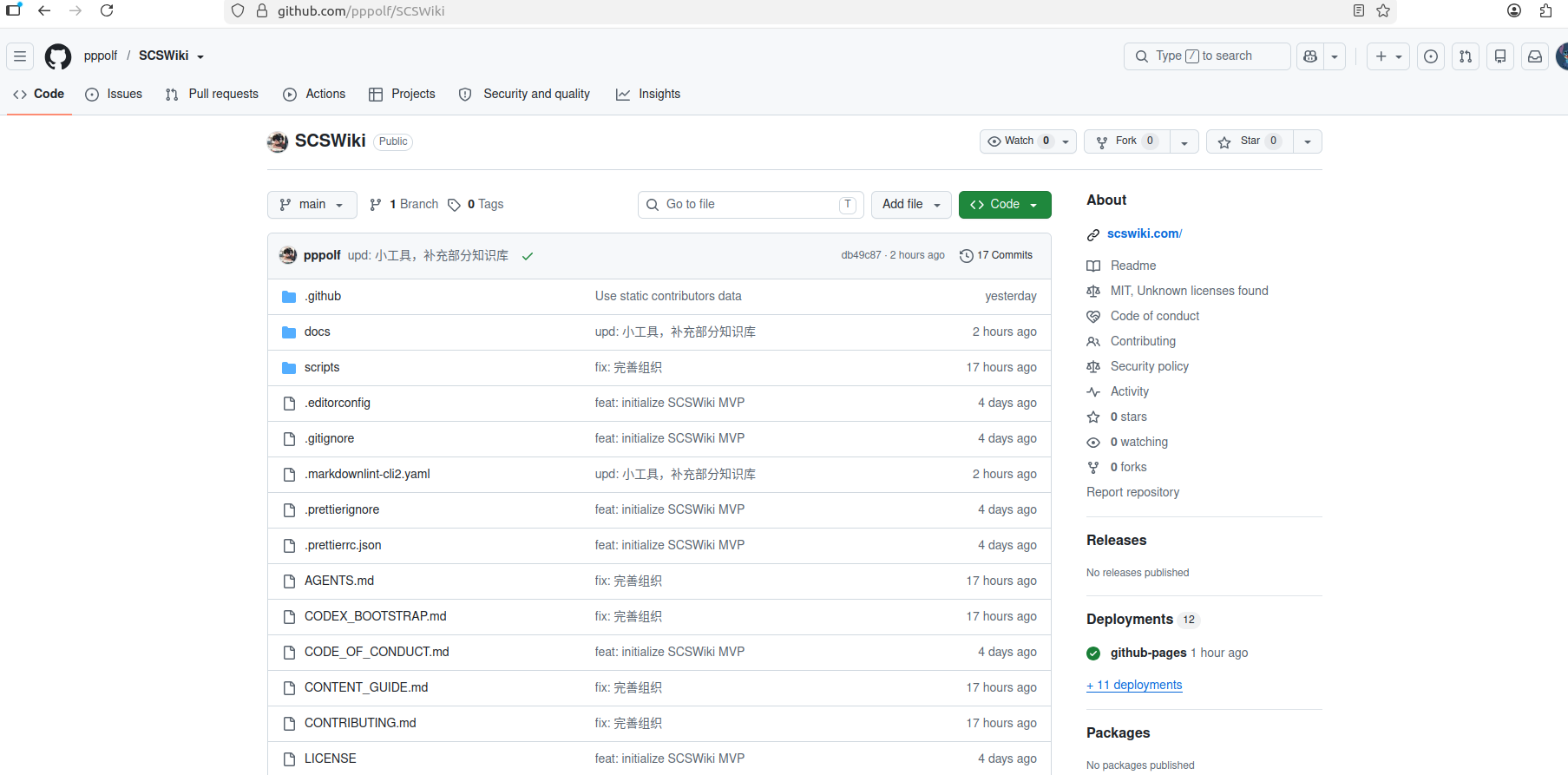Open the create new plus dropdown

[1388, 56]
